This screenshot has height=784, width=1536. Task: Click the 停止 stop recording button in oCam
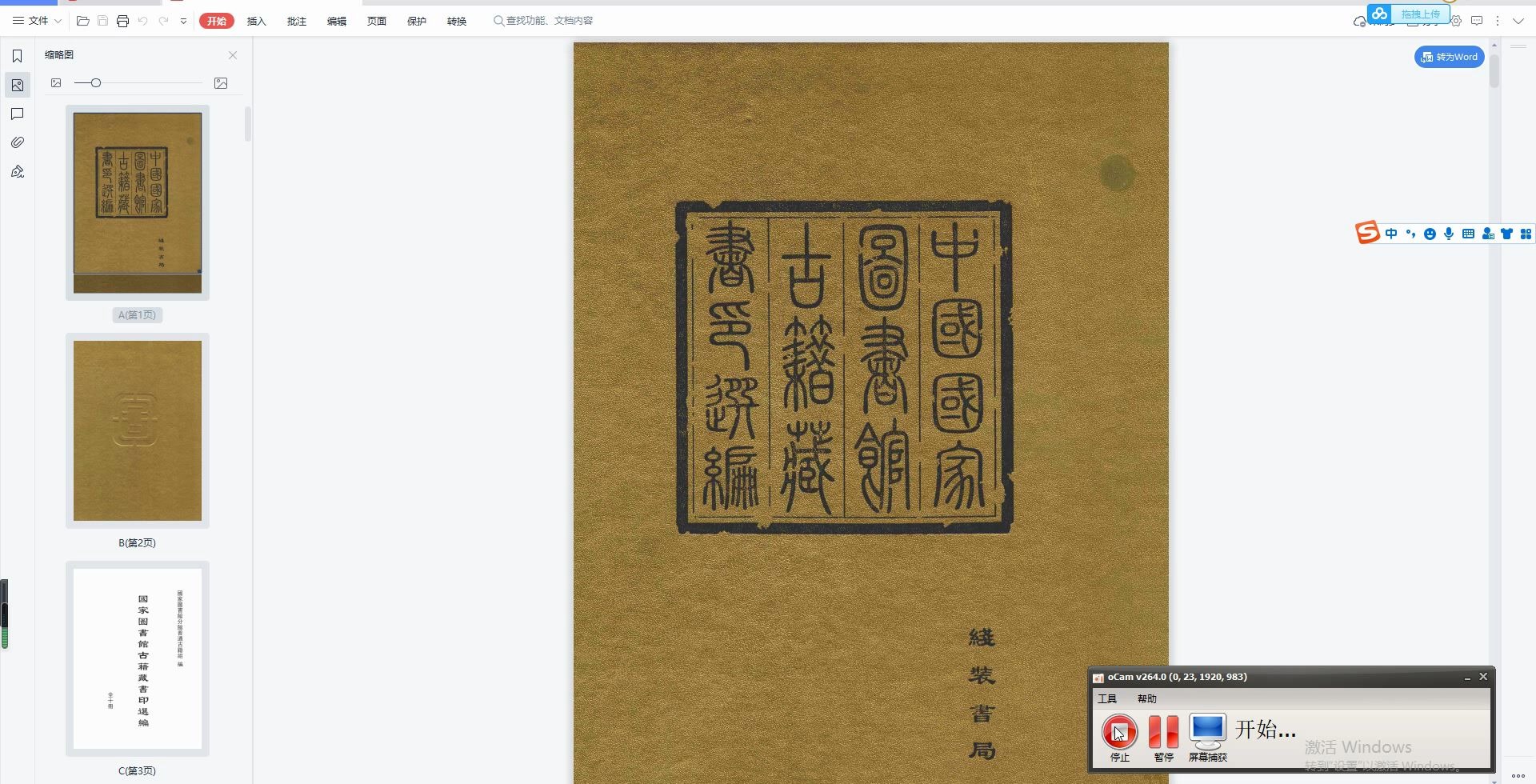1119,738
